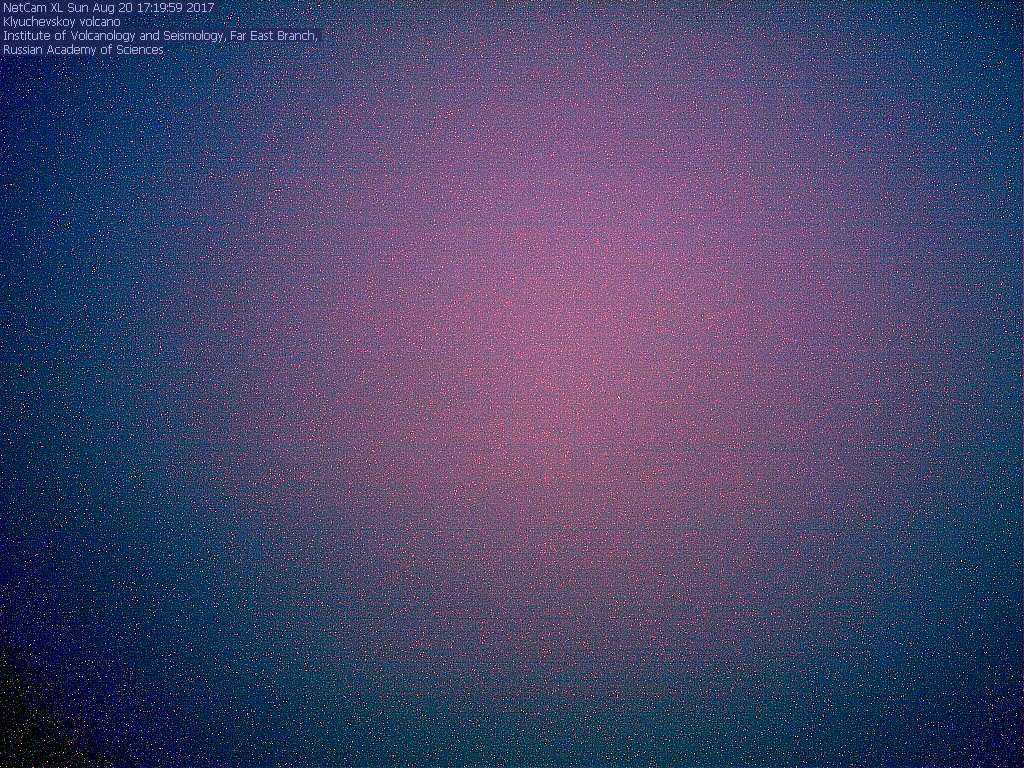Screen dimensions: 1024x768
Task: Select the 'Klyuchevskoy volcano' caption text
Action: click(62, 22)
